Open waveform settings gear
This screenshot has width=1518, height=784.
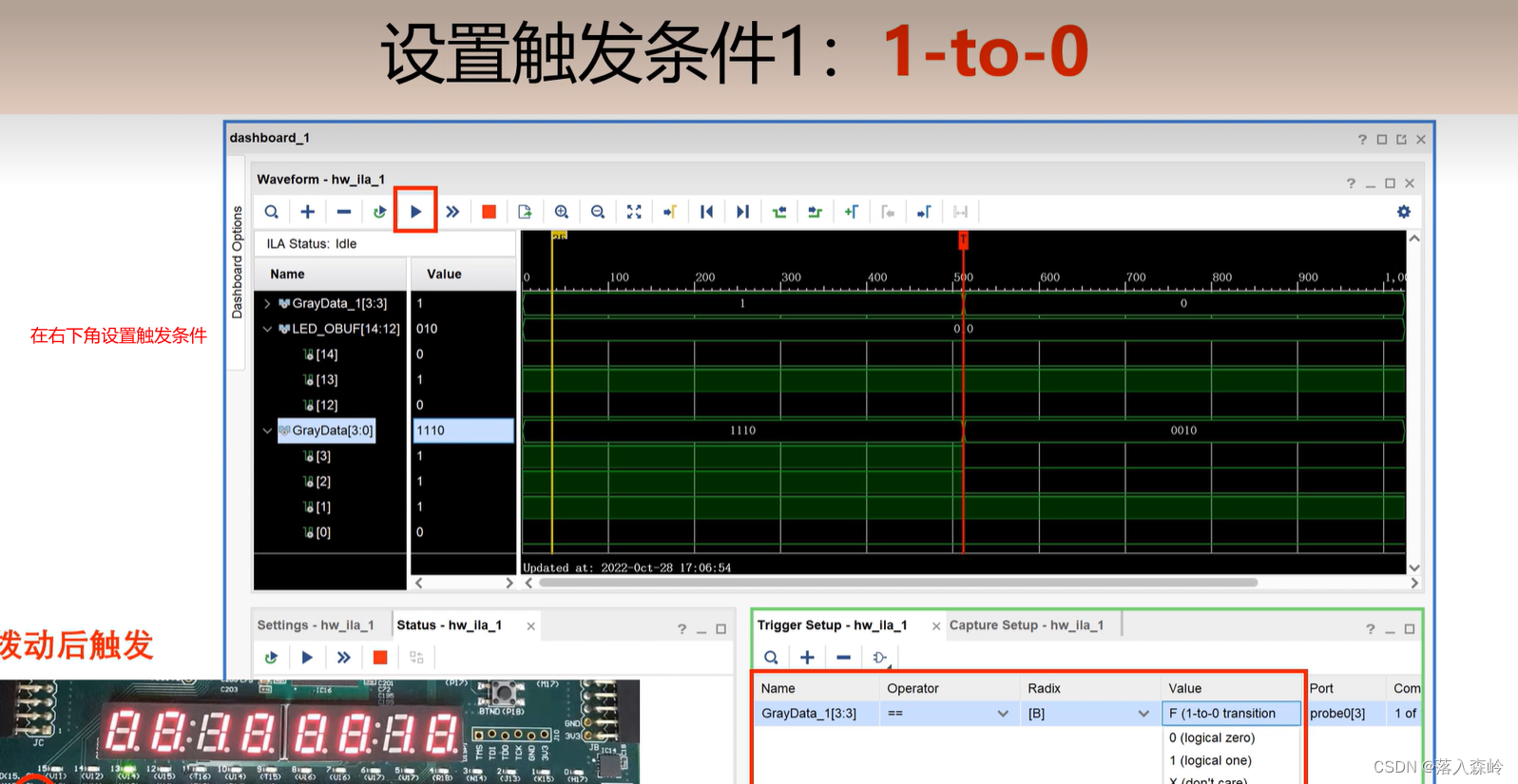click(x=1404, y=212)
